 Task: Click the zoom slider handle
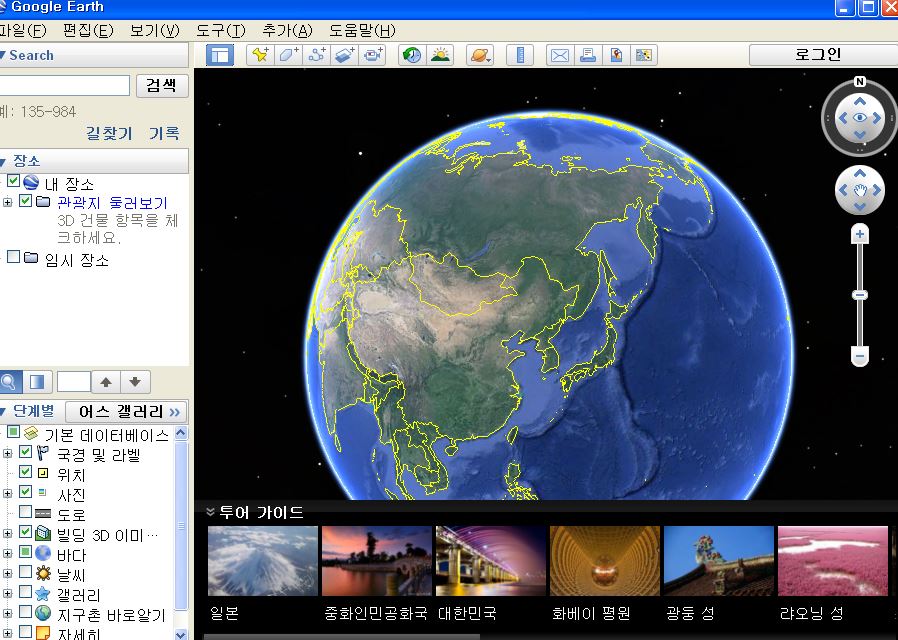coord(860,295)
